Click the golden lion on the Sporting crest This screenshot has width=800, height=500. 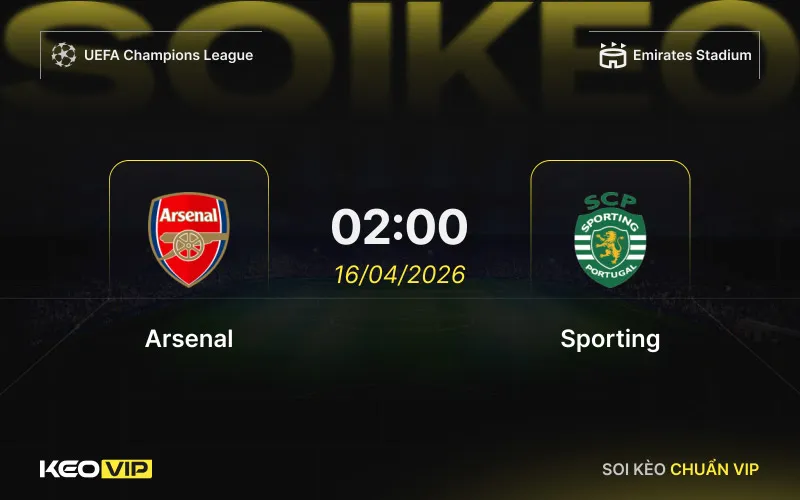tap(610, 246)
